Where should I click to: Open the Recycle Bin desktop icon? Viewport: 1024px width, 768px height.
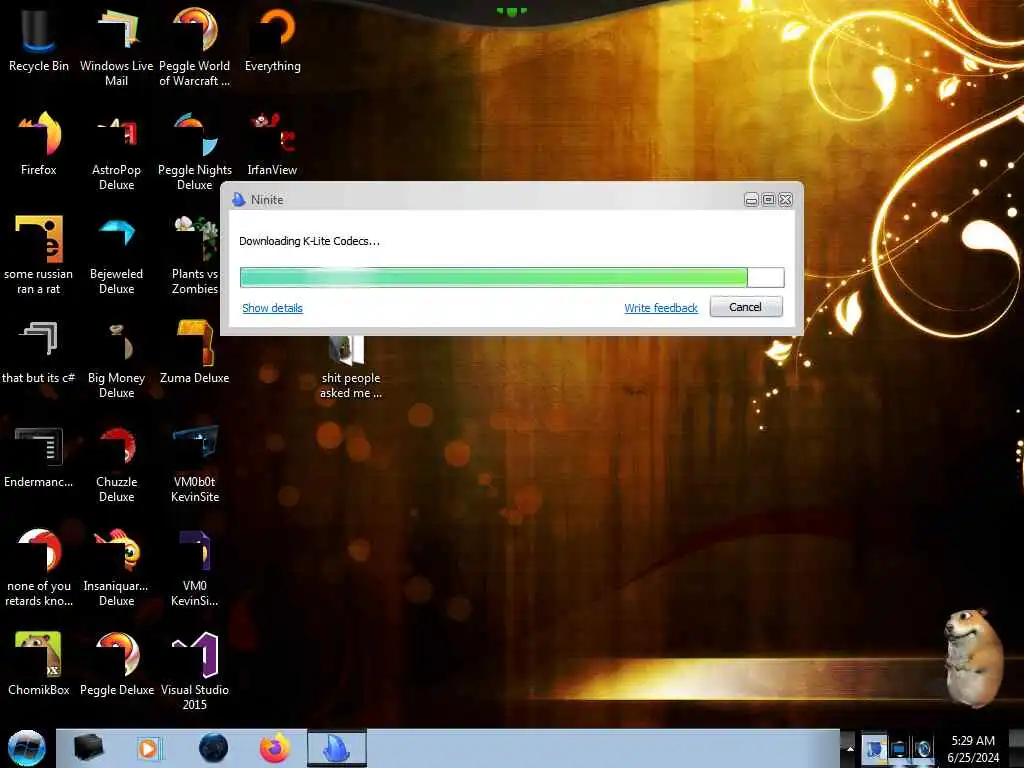pyautogui.click(x=38, y=40)
